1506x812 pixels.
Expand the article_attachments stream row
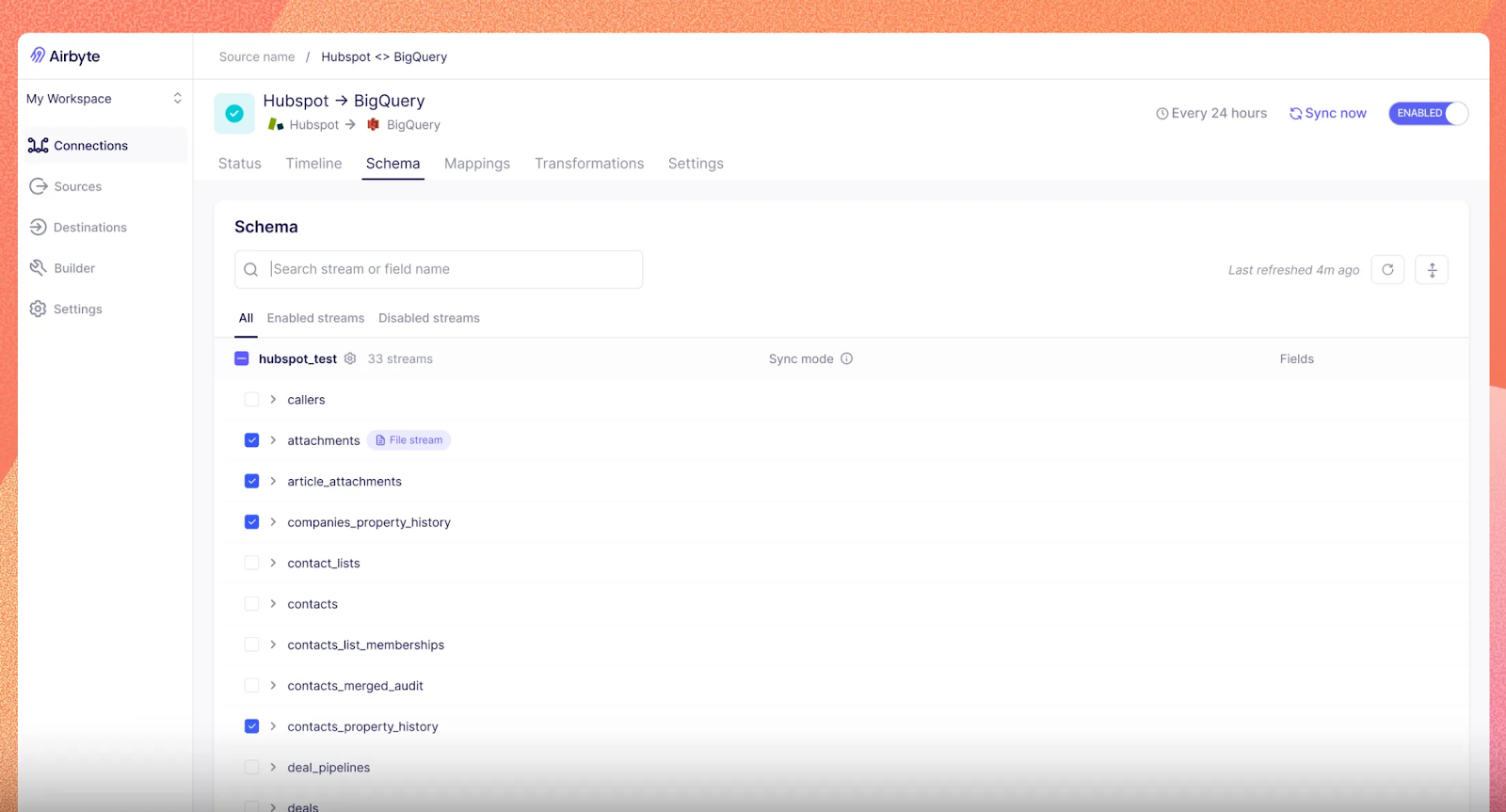(x=273, y=481)
